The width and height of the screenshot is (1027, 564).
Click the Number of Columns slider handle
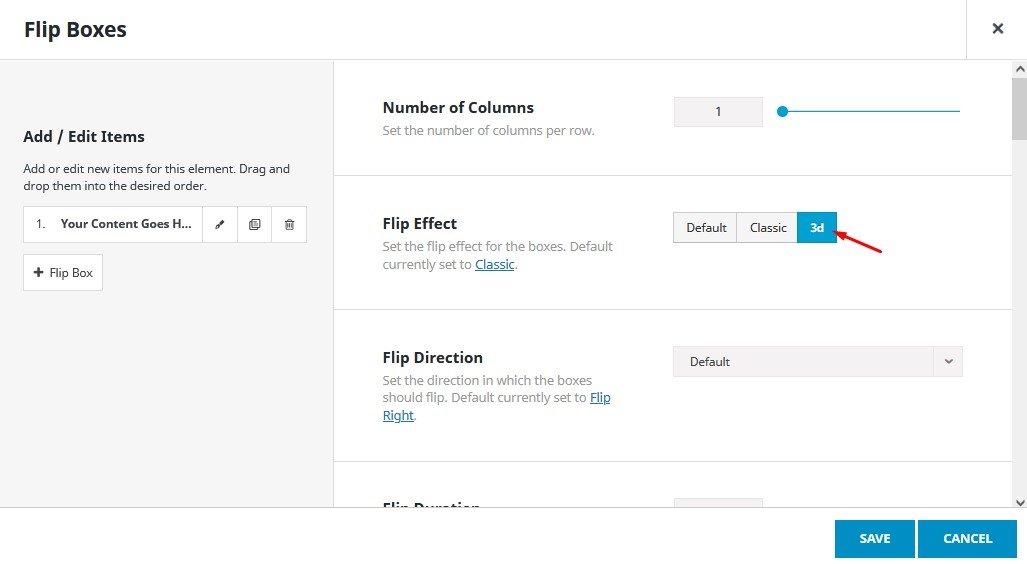coord(783,111)
